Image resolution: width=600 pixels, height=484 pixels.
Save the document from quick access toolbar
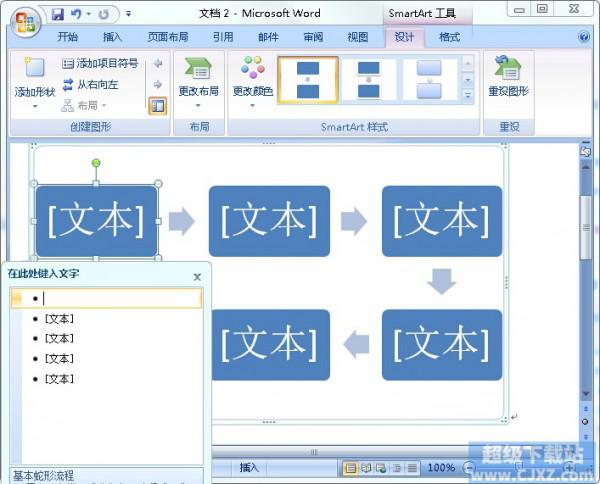coord(58,15)
